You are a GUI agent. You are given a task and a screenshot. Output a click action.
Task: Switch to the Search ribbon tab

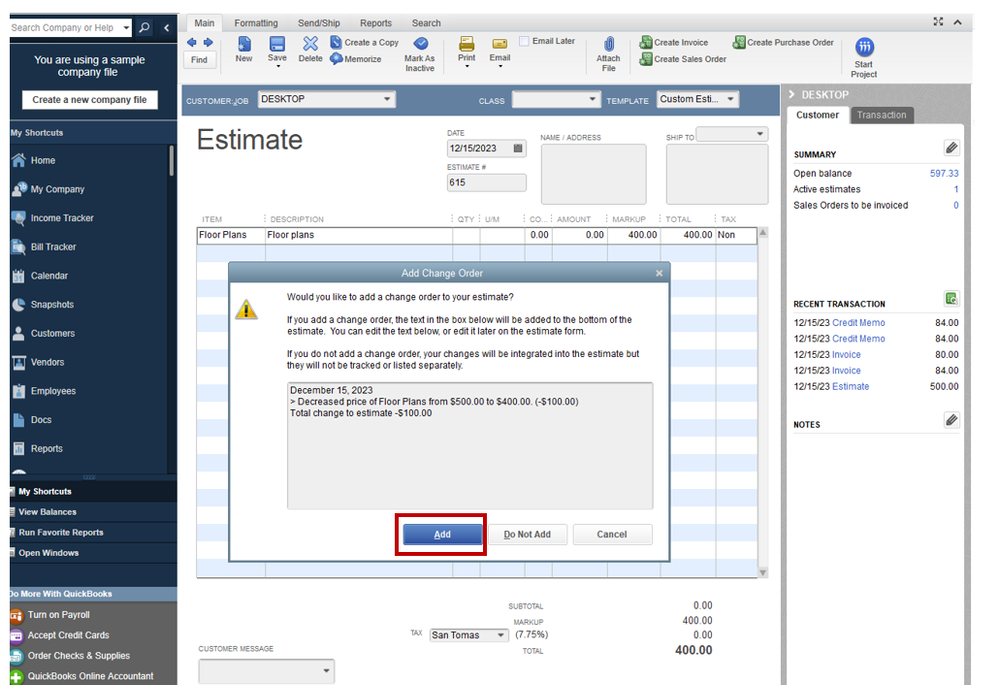pos(426,23)
